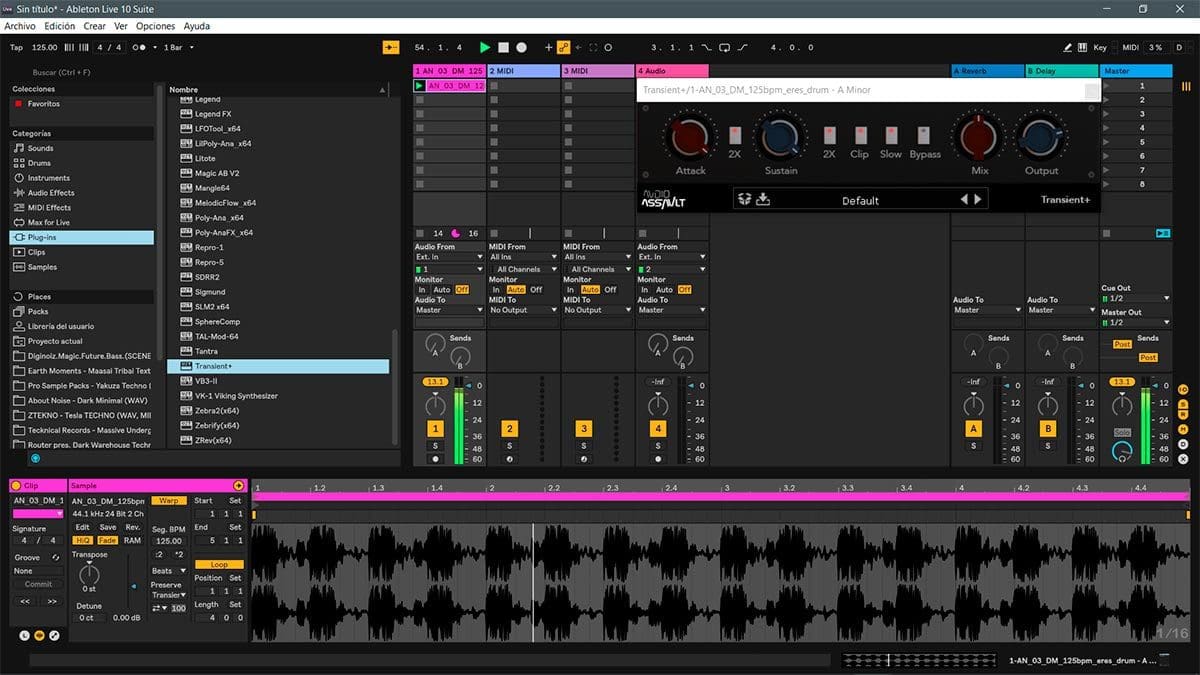The height and width of the screenshot is (675, 1200).
Task: Open the Beats warp mode dropdown
Action: [168, 571]
